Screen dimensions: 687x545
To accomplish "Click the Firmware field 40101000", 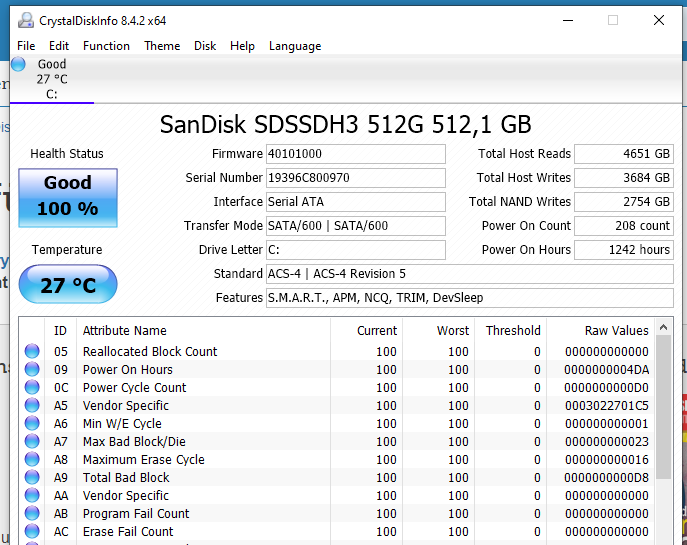I will [x=356, y=154].
